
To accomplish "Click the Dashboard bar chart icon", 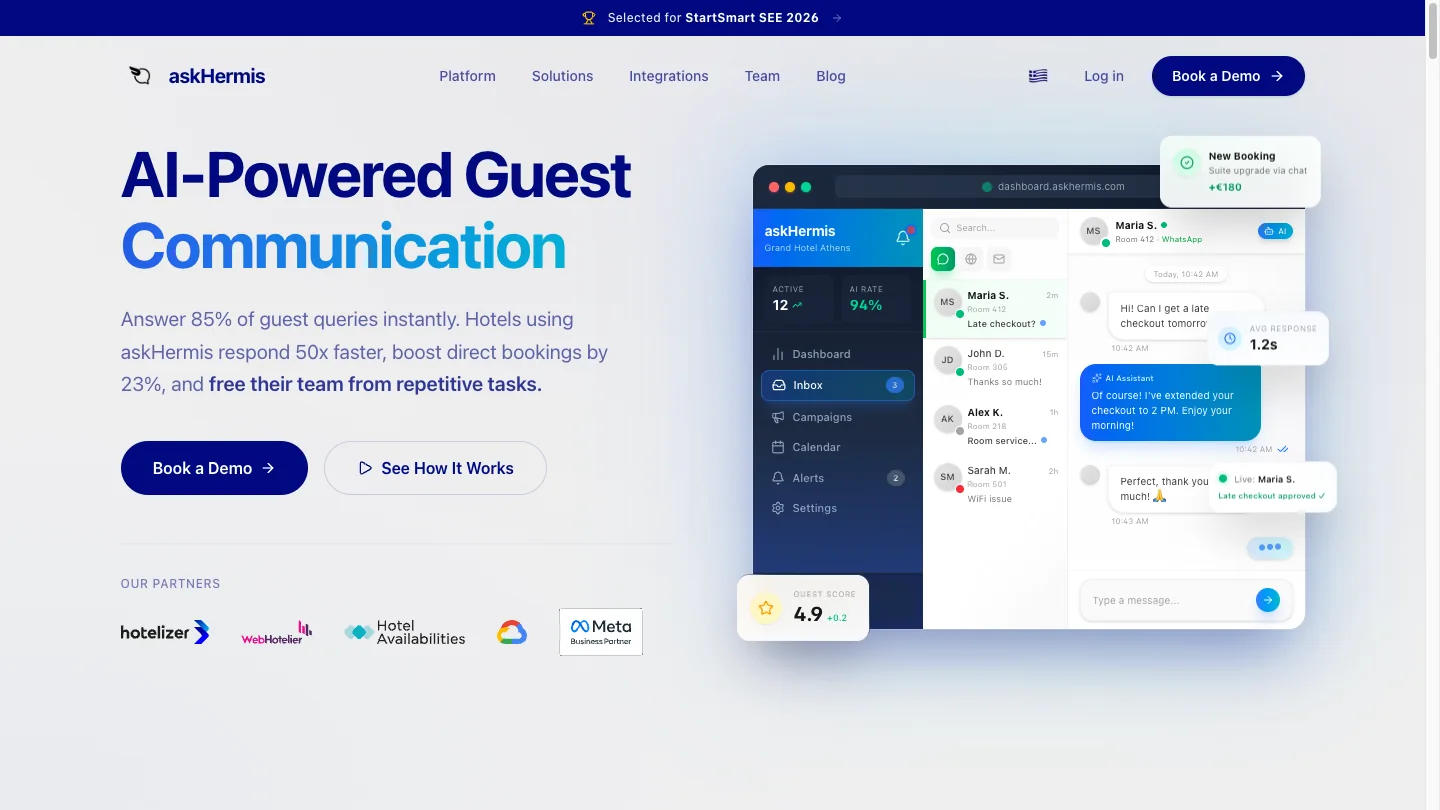I will pos(778,354).
